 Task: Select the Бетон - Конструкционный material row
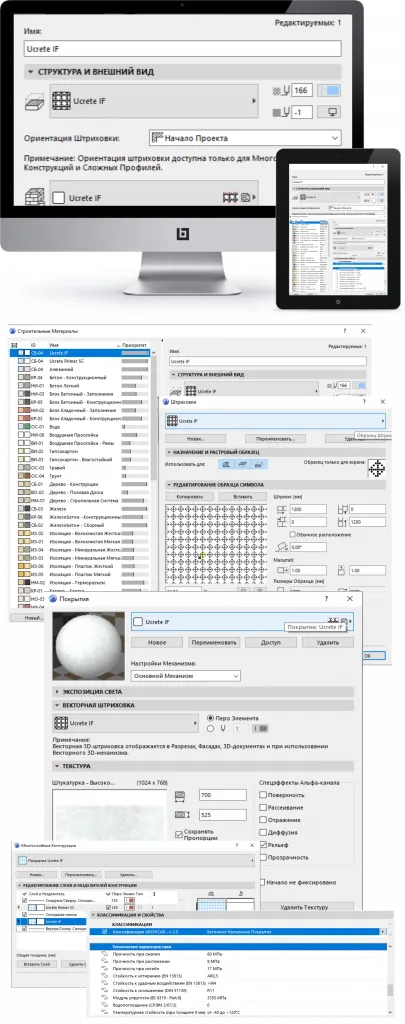(80, 377)
